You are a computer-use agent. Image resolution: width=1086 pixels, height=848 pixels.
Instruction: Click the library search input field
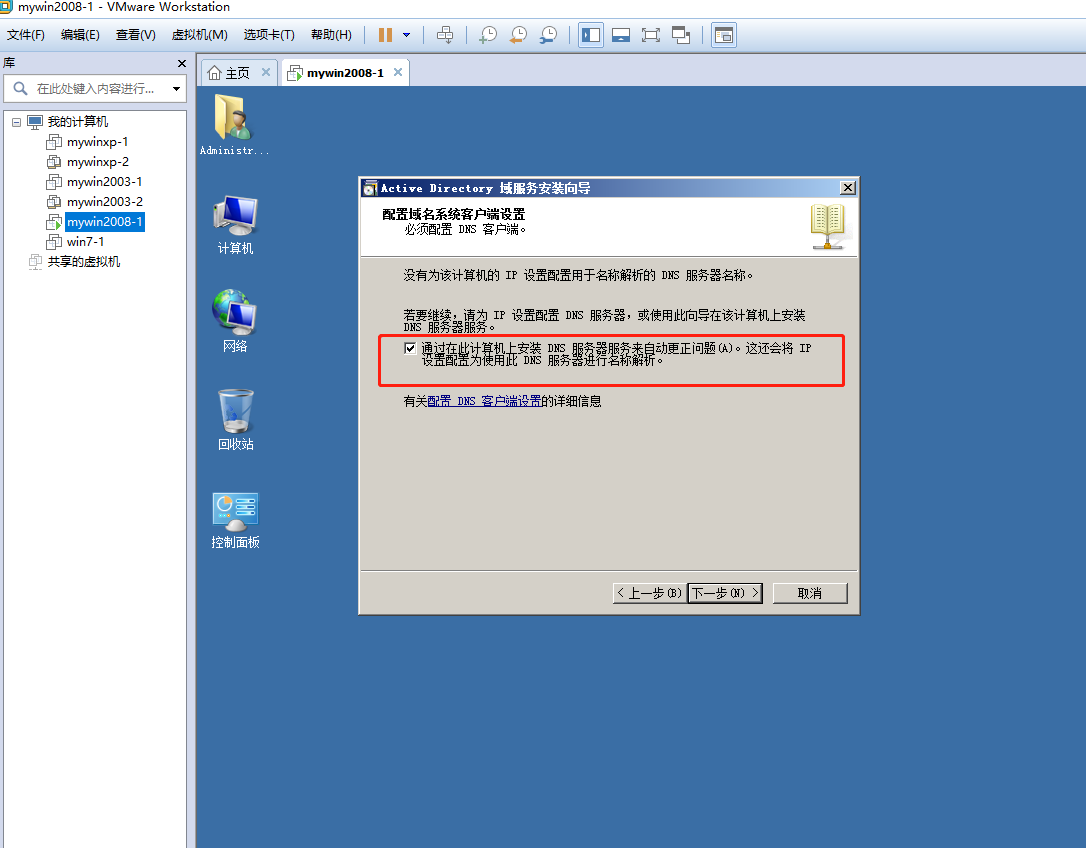point(95,89)
